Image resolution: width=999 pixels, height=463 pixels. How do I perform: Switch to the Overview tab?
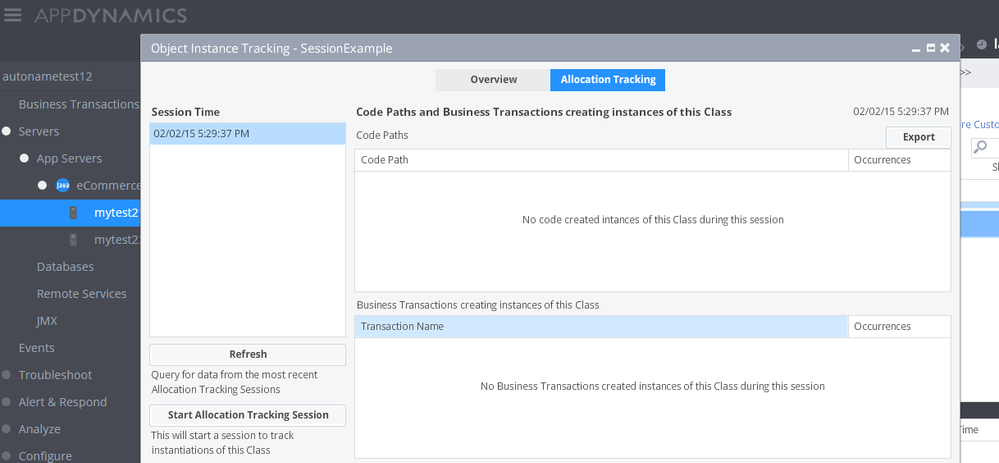pyautogui.click(x=493, y=80)
